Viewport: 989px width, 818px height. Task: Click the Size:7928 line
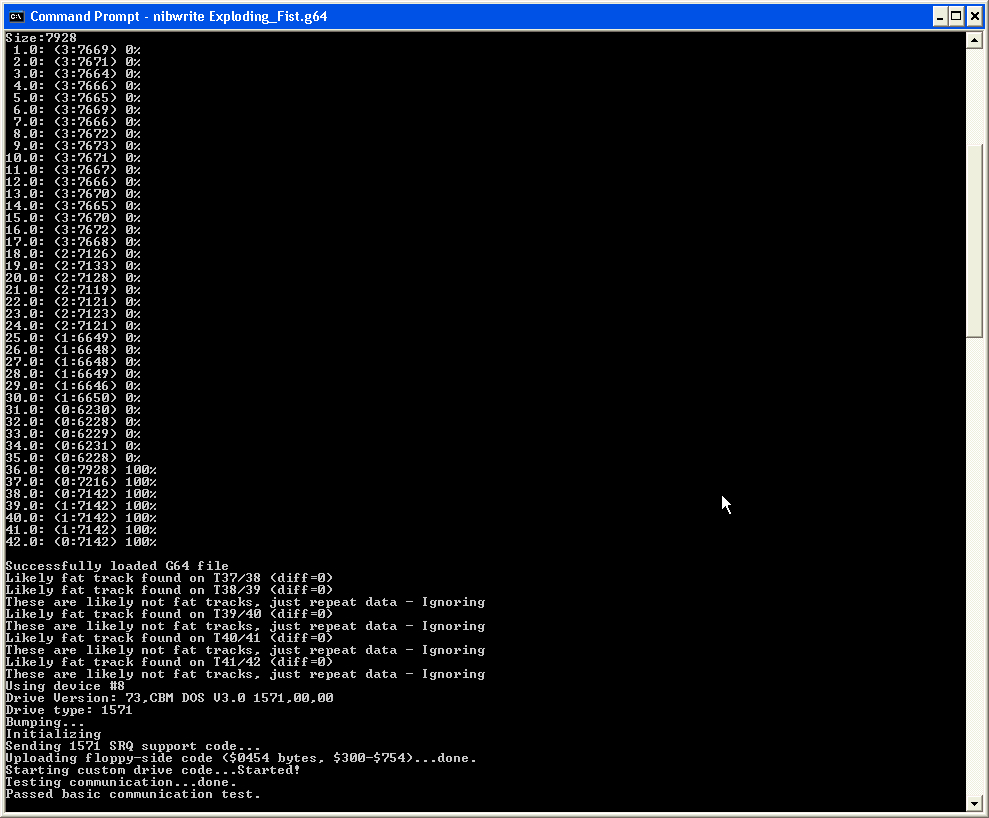point(41,38)
